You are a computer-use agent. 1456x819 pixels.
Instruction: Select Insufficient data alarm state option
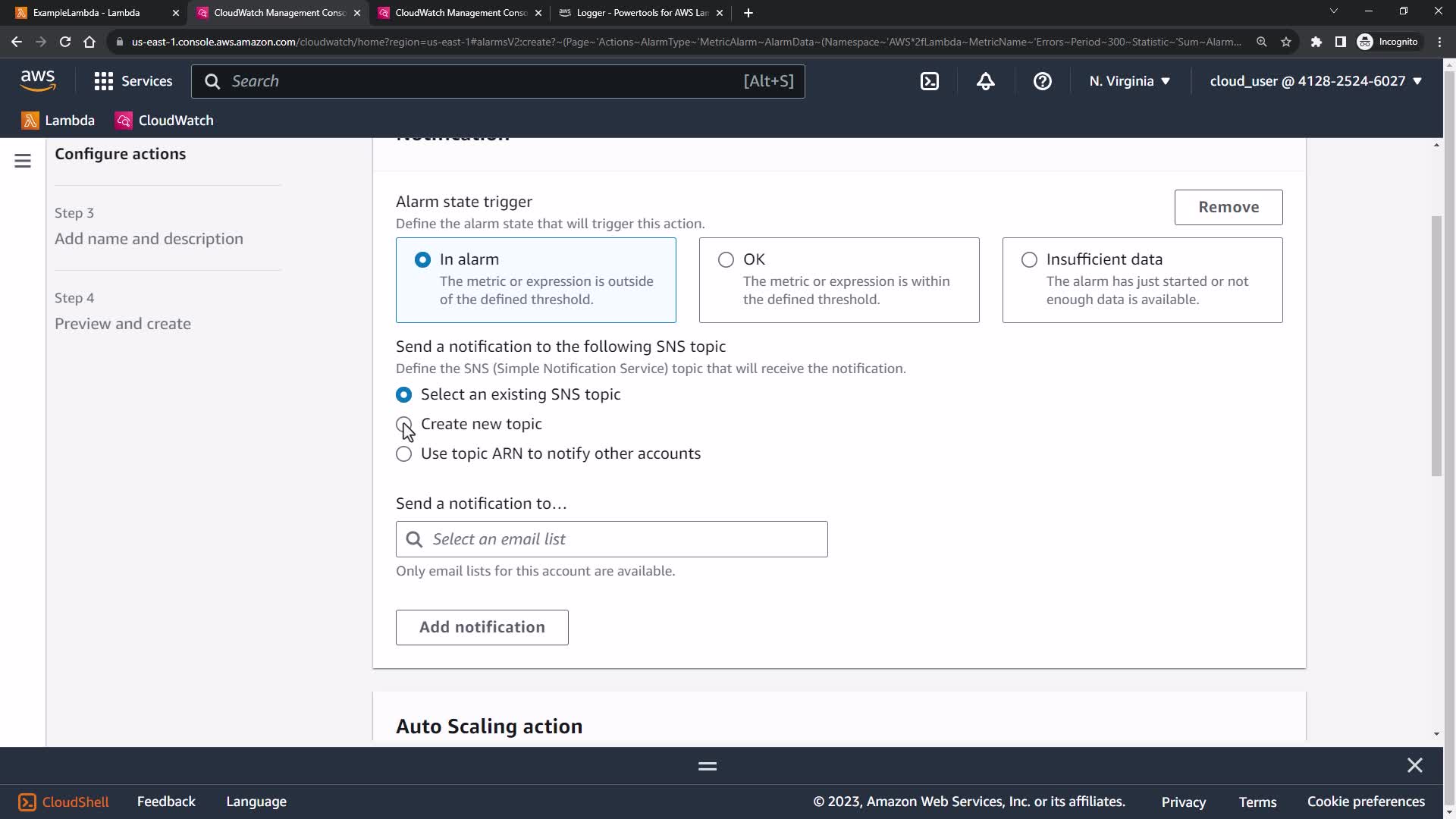click(x=1029, y=260)
